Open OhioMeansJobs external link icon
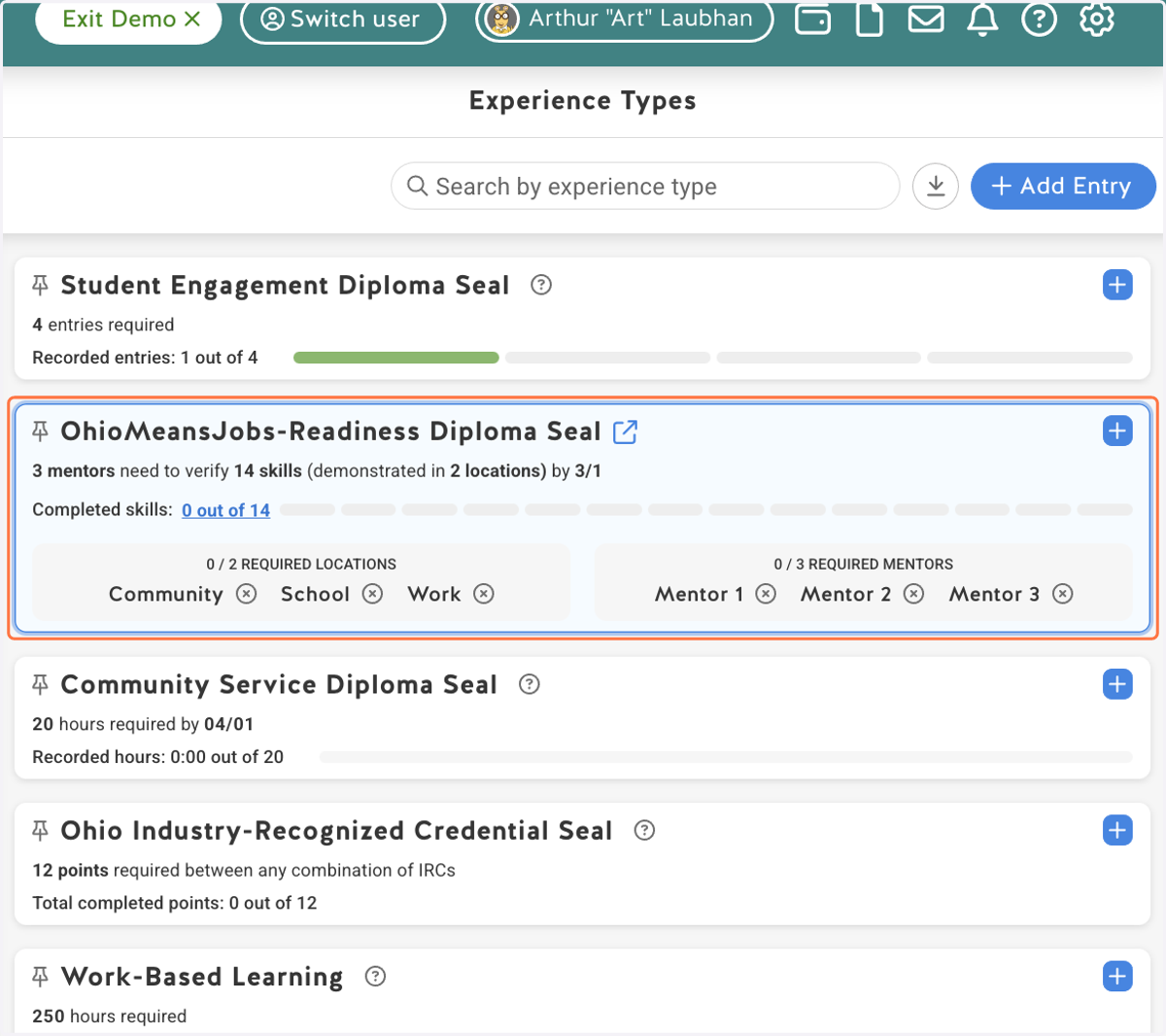 (626, 432)
